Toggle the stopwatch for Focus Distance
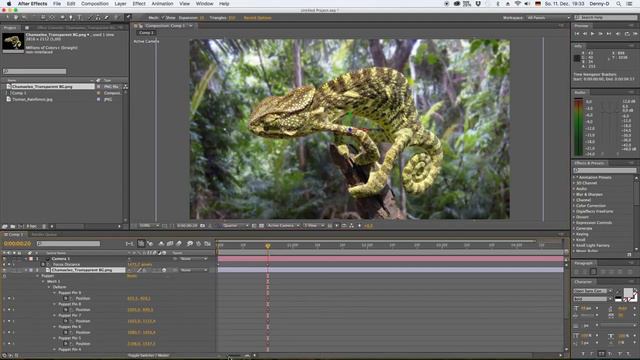 click(x=42, y=264)
